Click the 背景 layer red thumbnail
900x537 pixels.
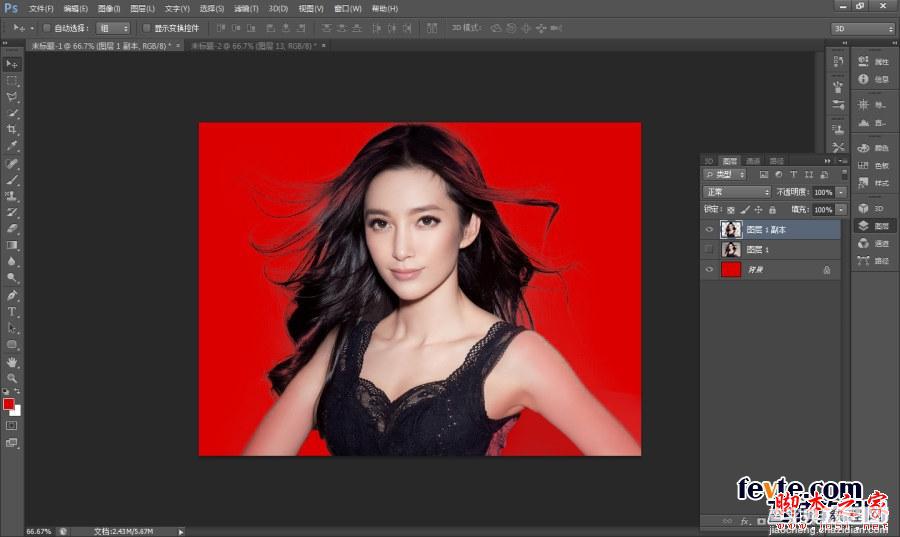731,269
